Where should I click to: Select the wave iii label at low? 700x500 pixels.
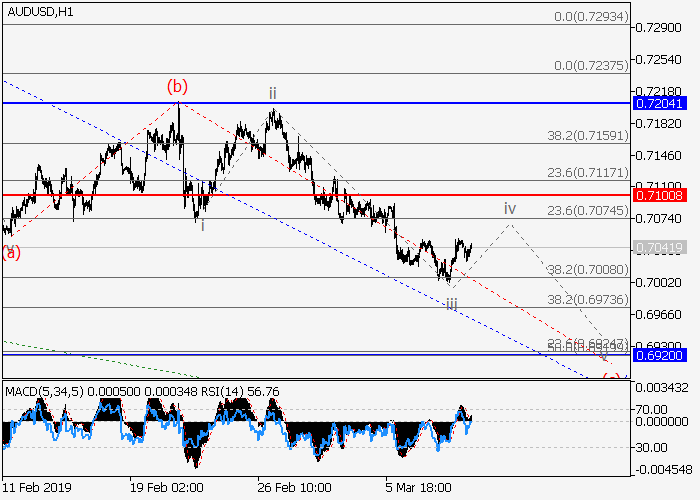[x=451, y=303]
